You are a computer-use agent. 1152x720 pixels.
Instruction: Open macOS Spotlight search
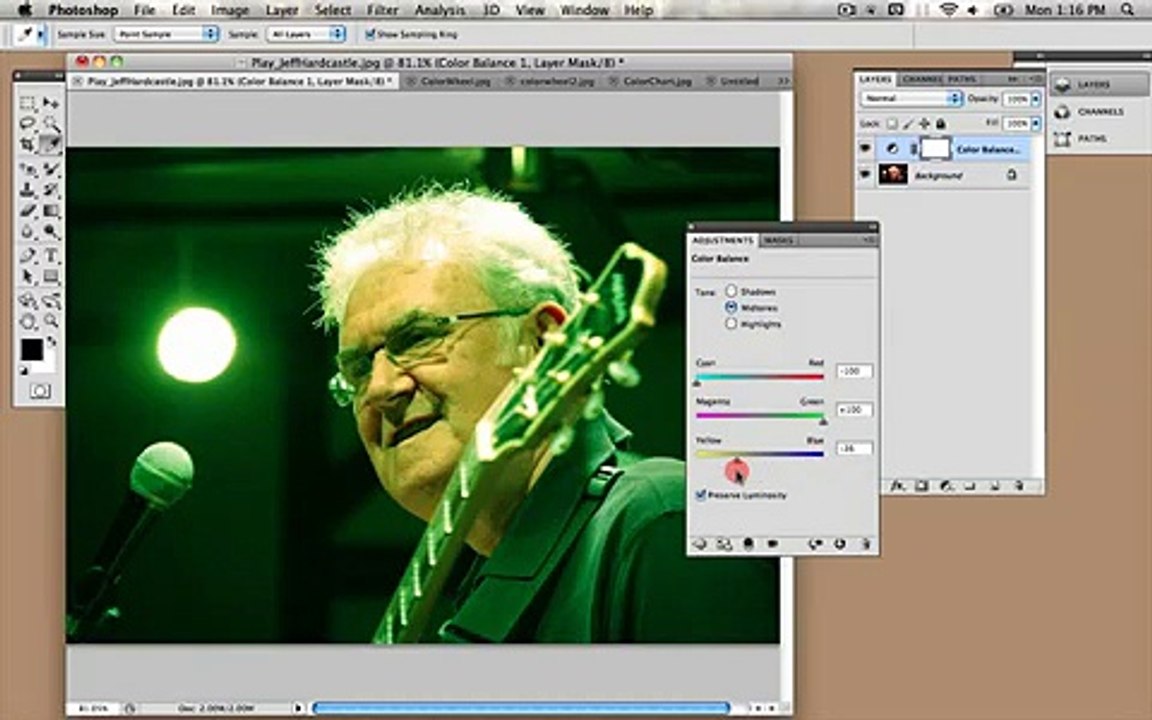point(1127,10)
